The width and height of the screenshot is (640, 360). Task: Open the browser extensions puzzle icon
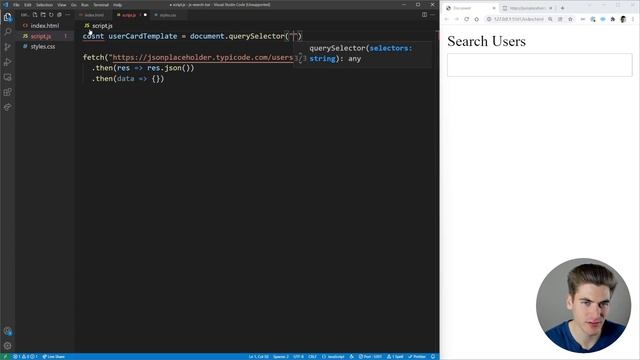point(613,19)
